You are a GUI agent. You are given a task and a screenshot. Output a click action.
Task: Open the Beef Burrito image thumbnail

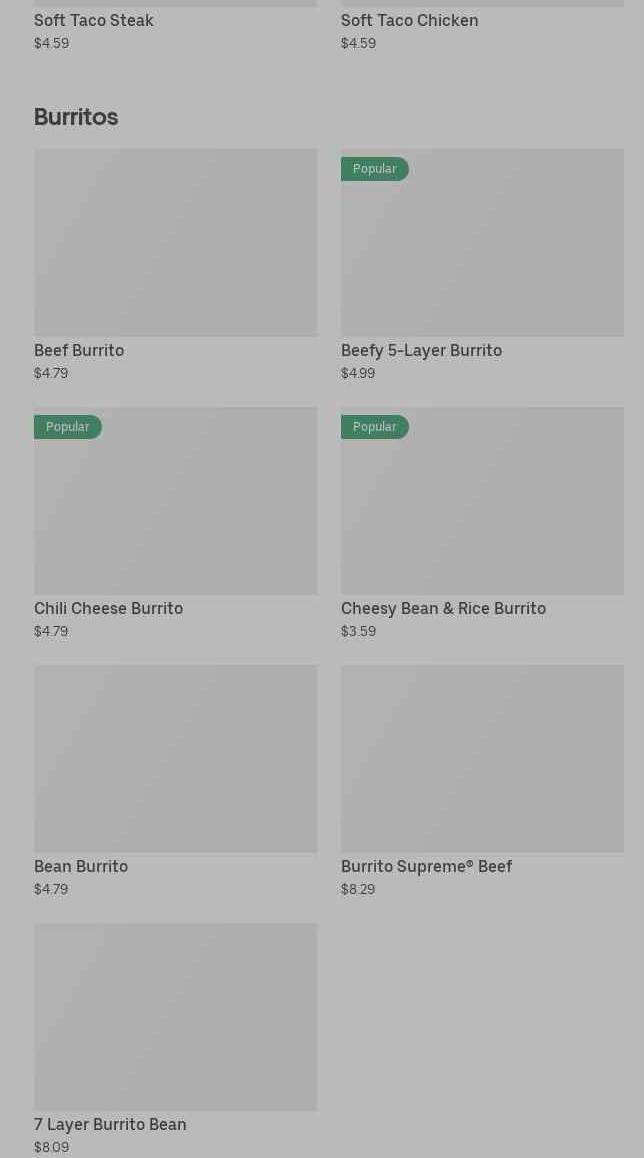tap(175, 242)
